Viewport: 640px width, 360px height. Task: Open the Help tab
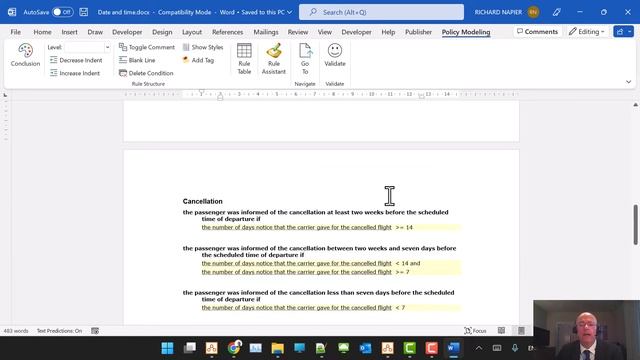[388, 32]
